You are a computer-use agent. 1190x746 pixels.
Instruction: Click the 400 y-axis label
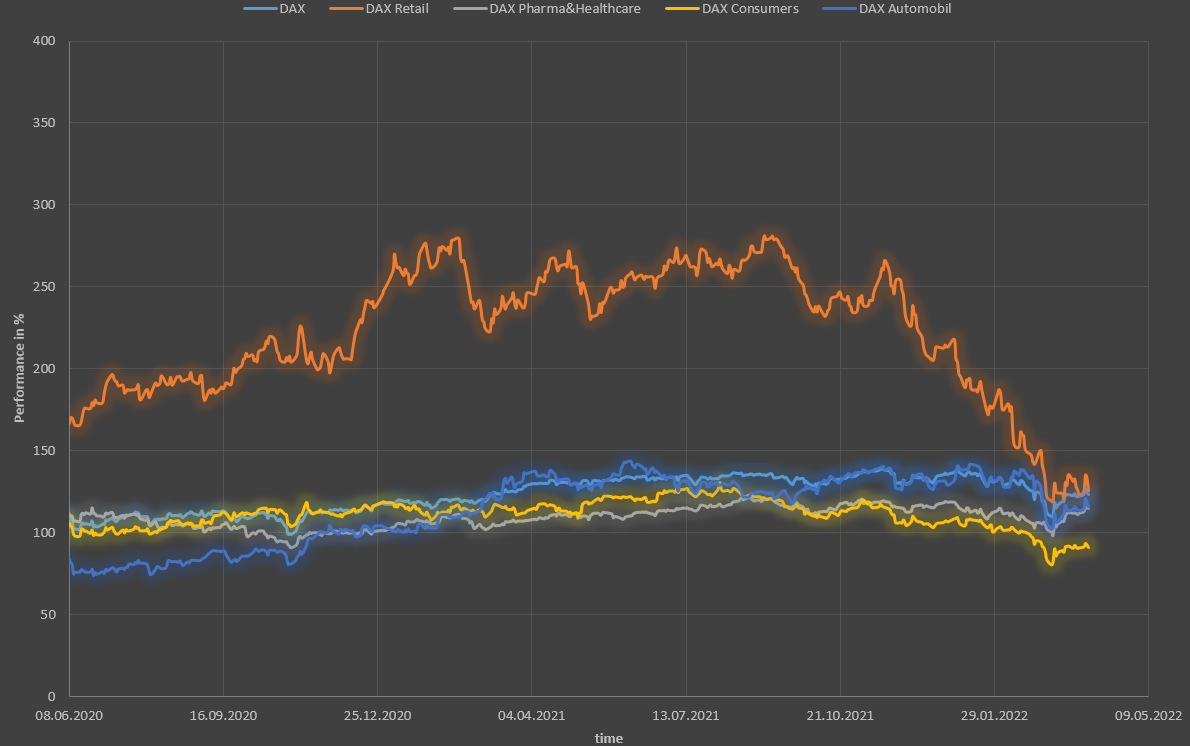click(44, 41)
